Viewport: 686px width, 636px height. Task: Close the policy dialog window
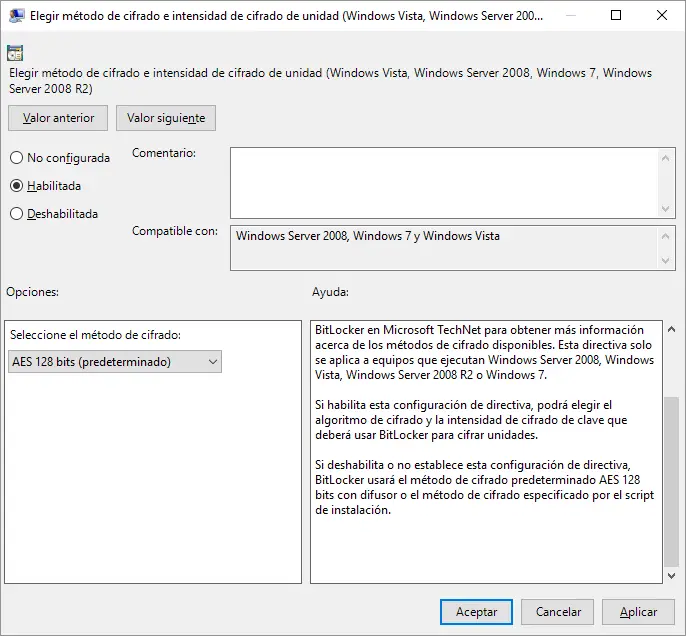pyautogui.click(x=662, y=15)
